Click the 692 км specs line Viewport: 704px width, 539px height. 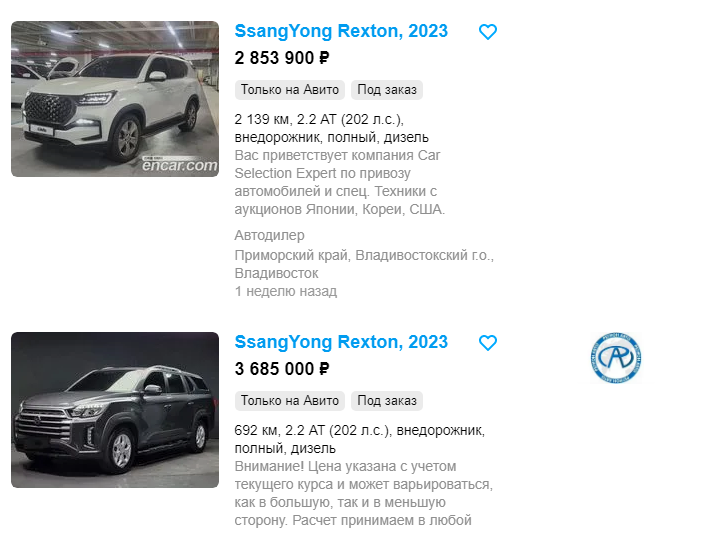tap(359, 439)
